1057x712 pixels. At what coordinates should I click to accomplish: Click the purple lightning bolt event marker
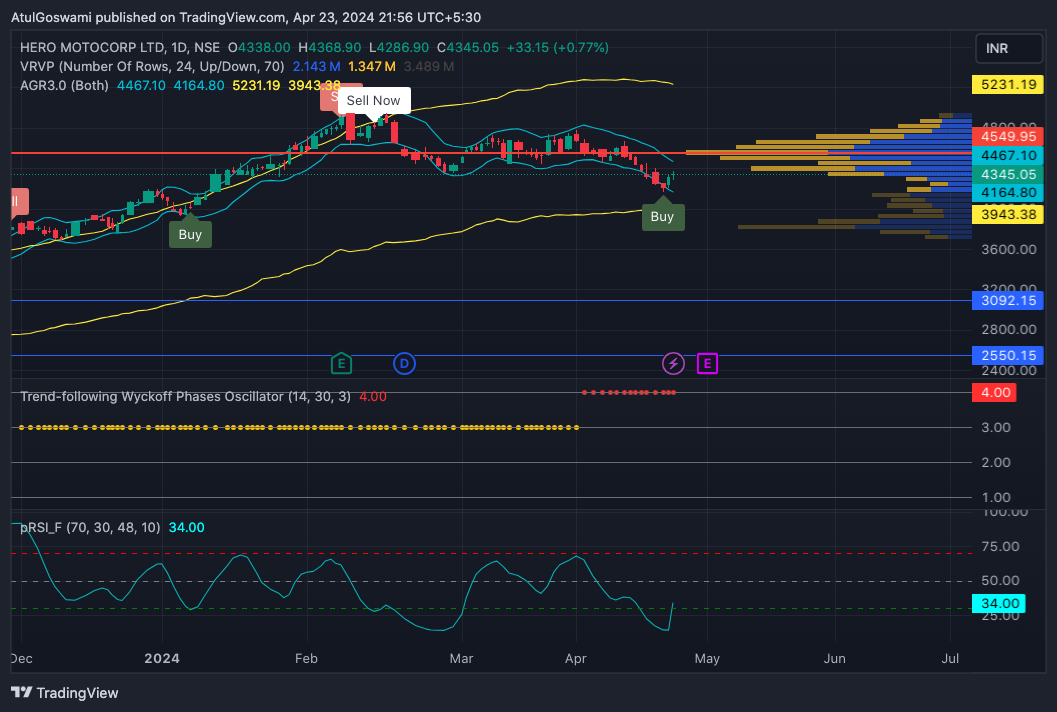click(x=673, y=364)
